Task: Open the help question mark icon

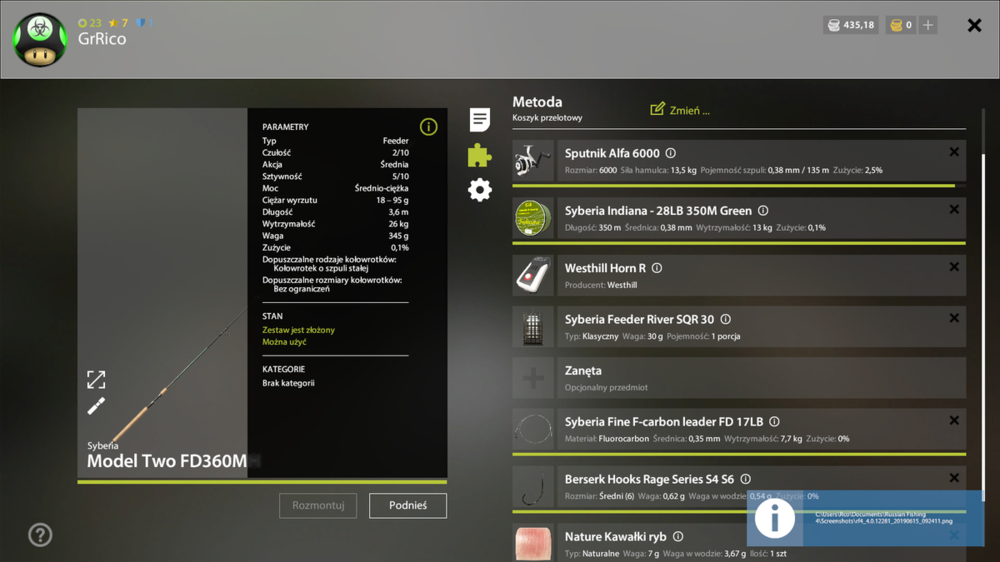Action: (x=40, y=535)
